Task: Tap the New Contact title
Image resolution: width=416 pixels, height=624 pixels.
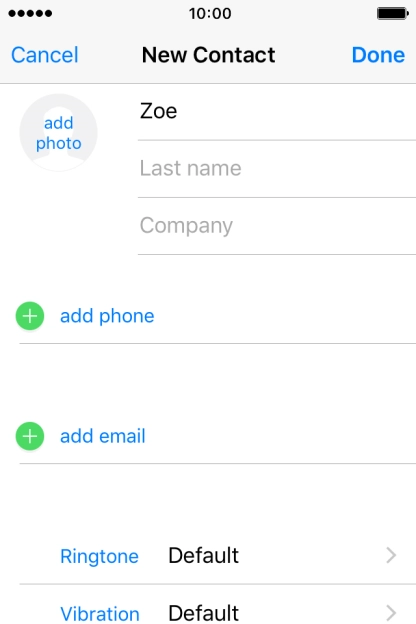Action: click(x=208, y=55)
